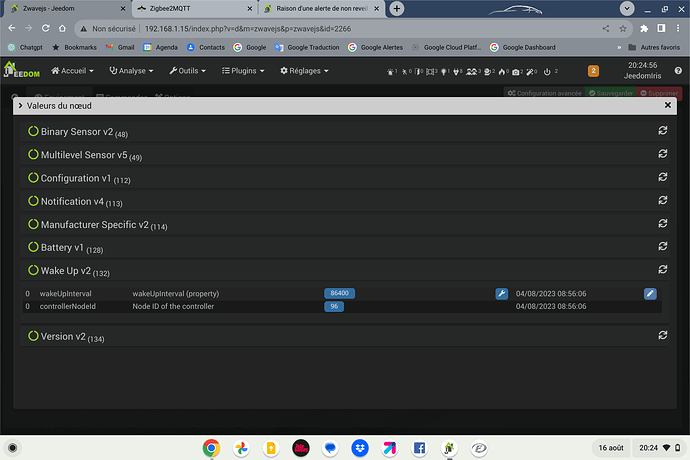Click the power plug summary icon

pos(457,71)
